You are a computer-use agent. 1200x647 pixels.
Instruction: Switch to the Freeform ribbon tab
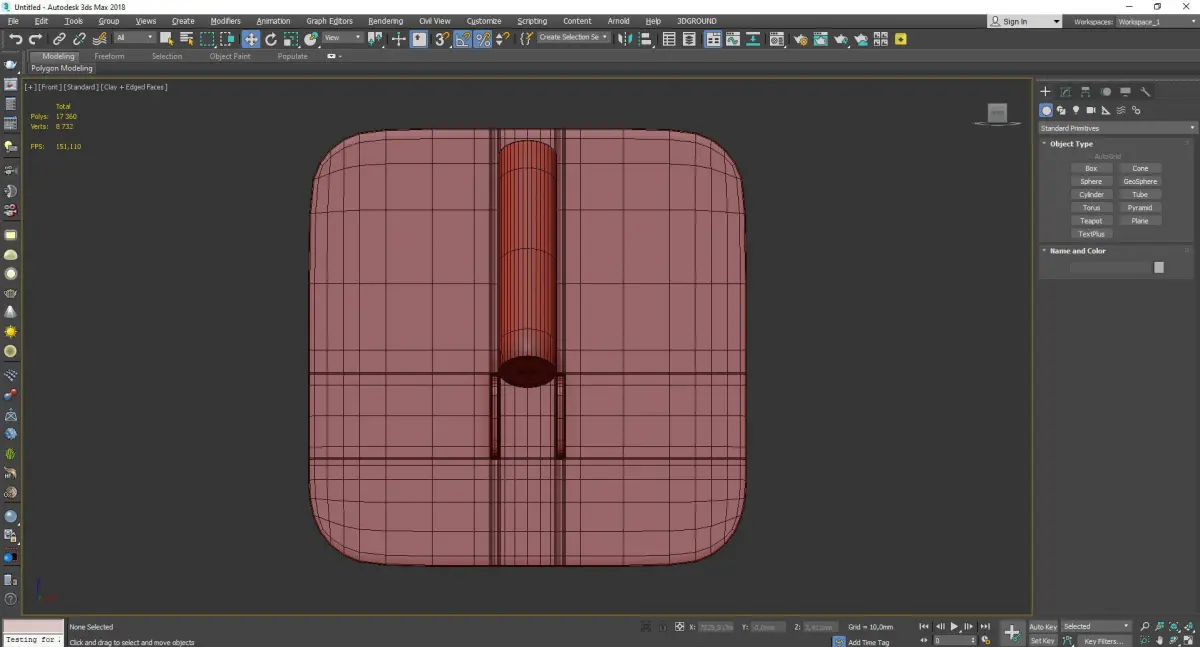point(109,56)
